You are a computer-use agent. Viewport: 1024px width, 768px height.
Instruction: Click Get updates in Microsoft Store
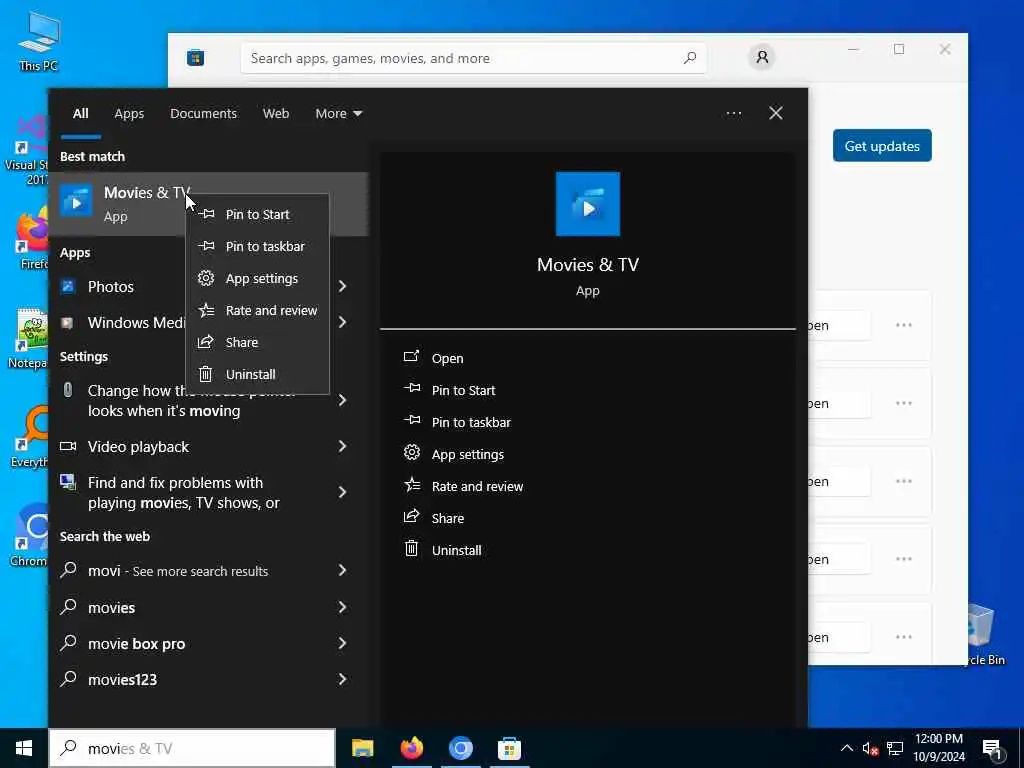[x=882, y=146]
